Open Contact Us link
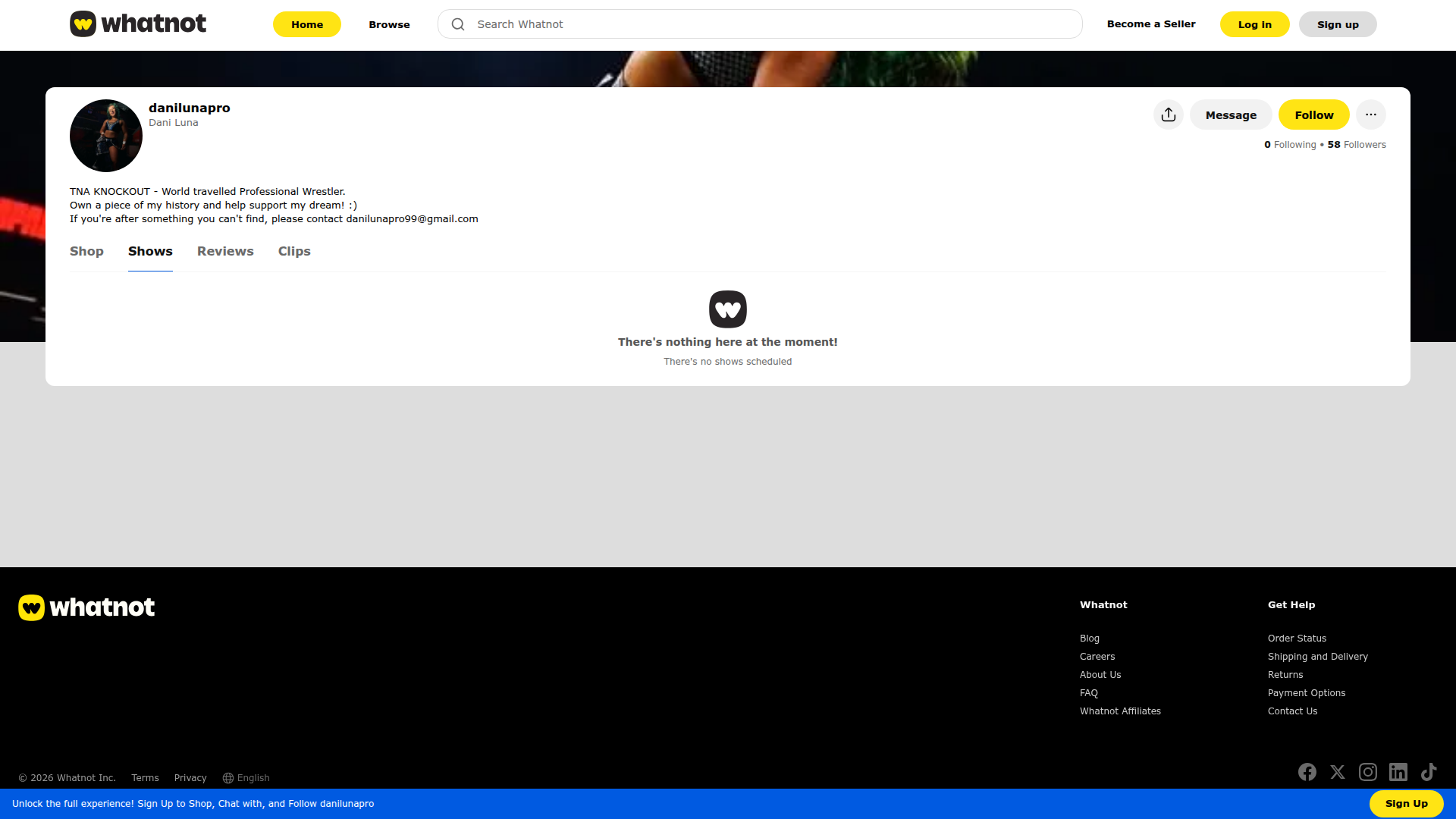 [1292, 711]
